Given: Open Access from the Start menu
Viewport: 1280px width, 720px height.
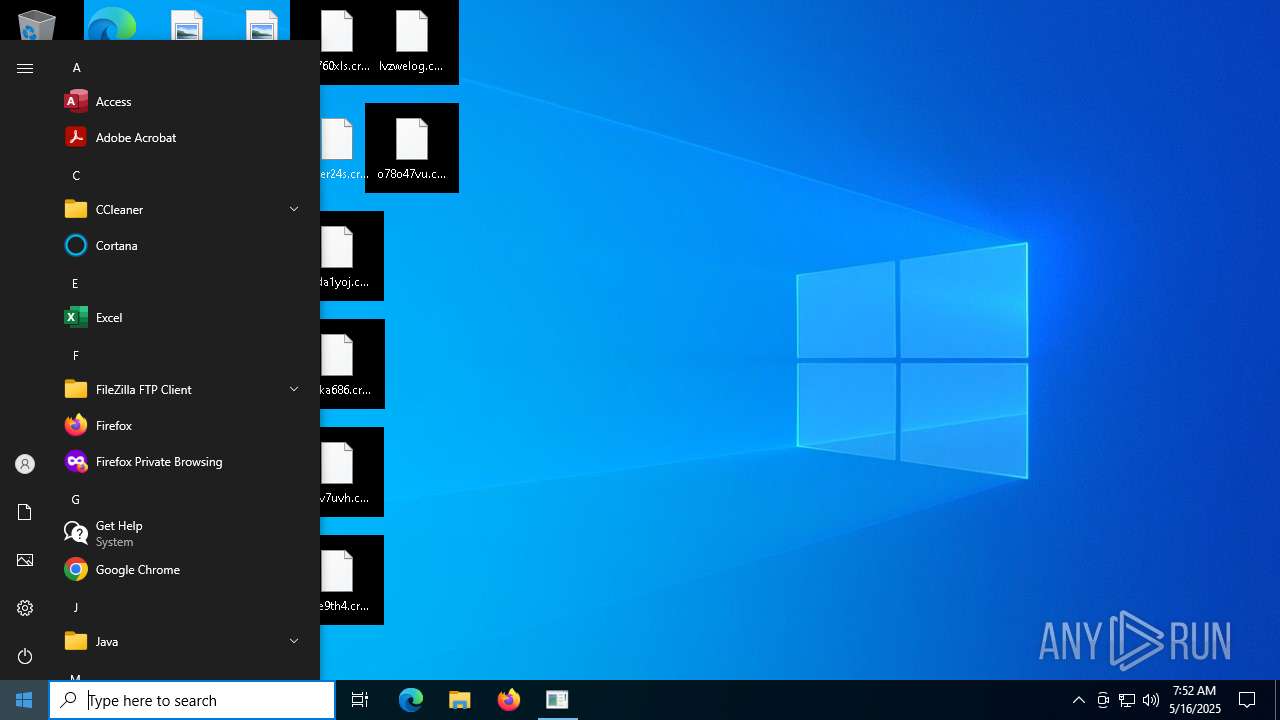Looking at the screenshot, I should (x=184, y=102).
